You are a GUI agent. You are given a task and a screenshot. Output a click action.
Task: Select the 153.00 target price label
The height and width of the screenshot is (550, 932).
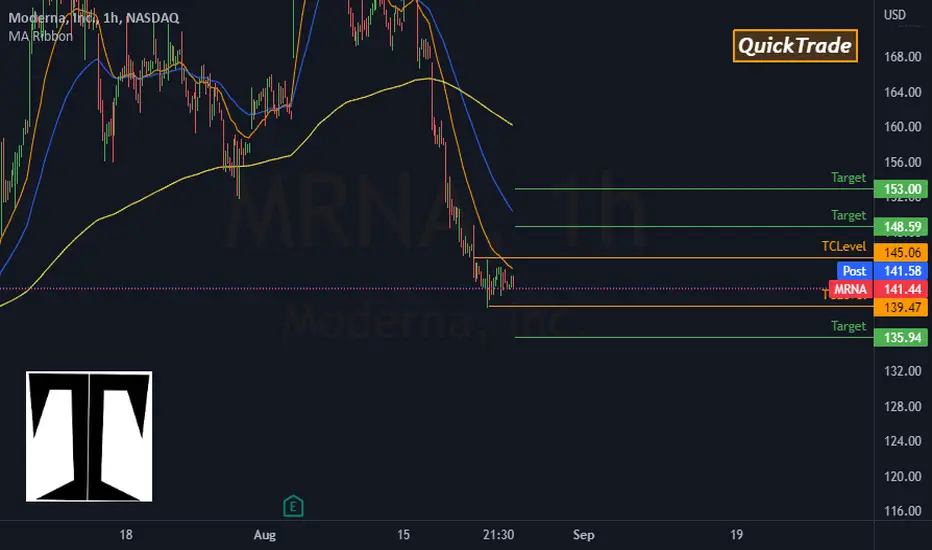coord(901,189)
